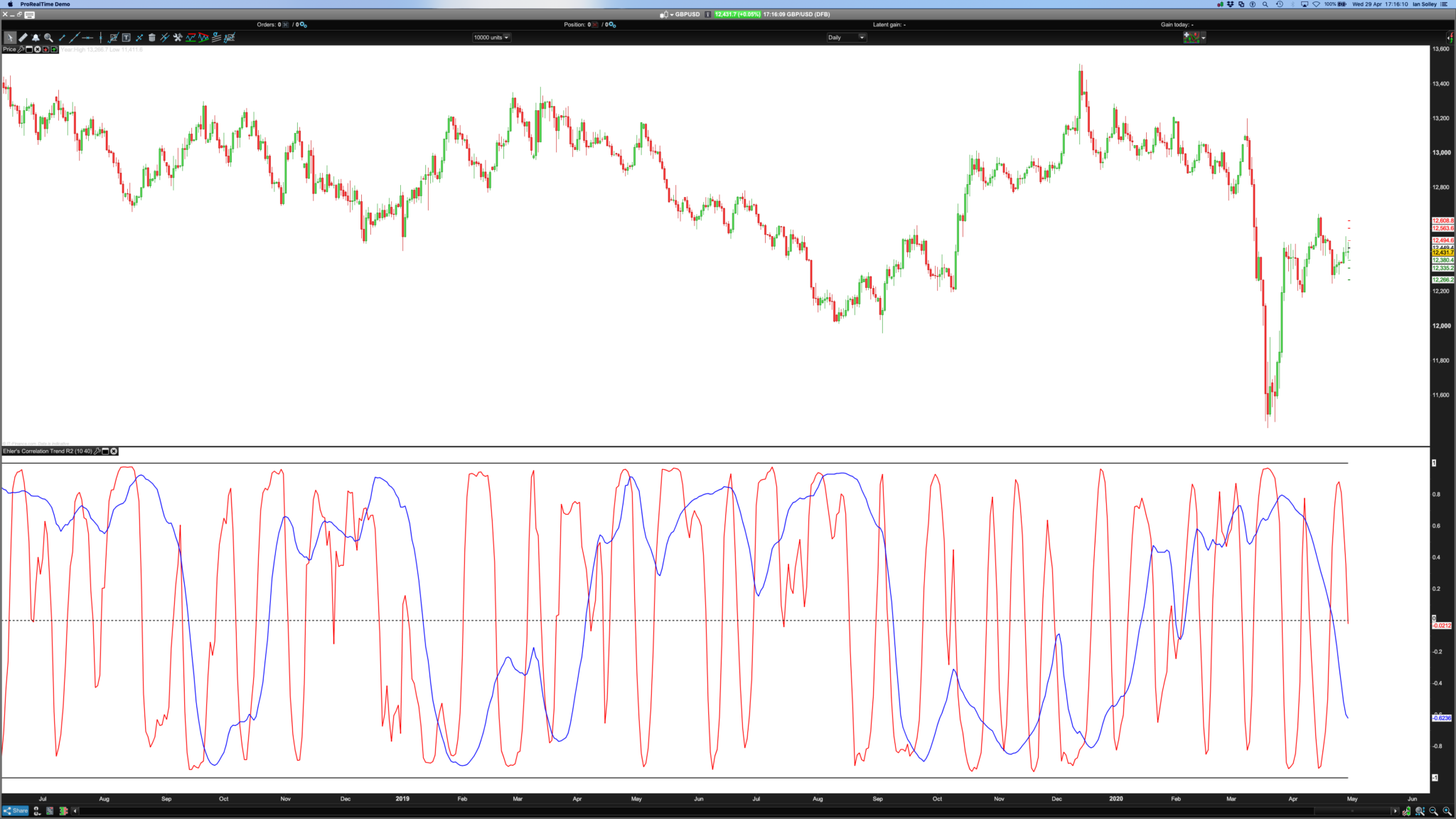Activate the magnifier zoom tool
The image size is (1456, 819).
pos(48,38)
